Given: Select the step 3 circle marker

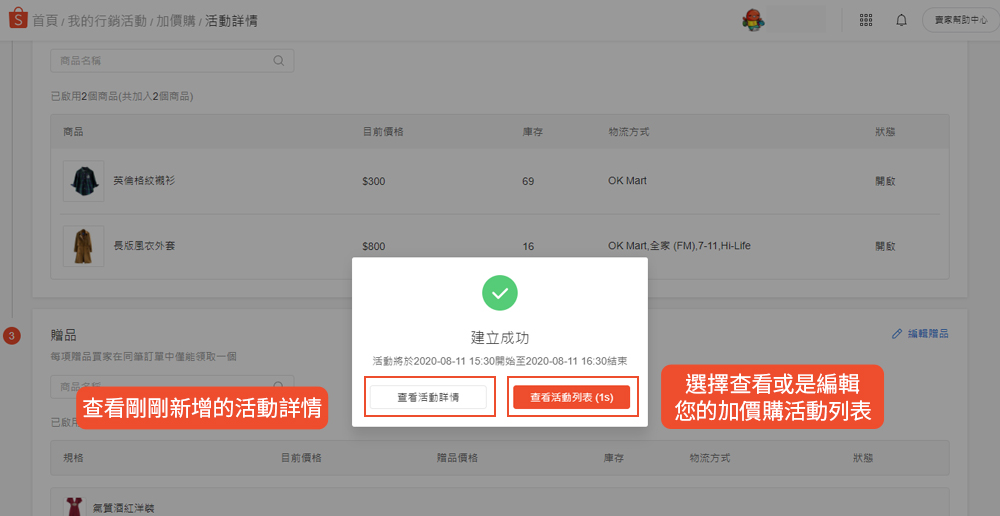Looking at the screenshot, I should [x=12, y=335].
